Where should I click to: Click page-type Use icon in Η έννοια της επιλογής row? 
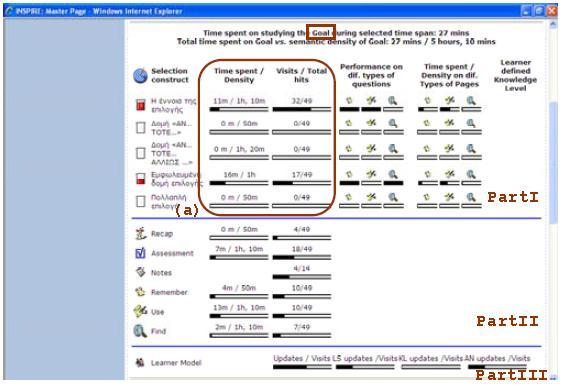[x=449, y=101]
